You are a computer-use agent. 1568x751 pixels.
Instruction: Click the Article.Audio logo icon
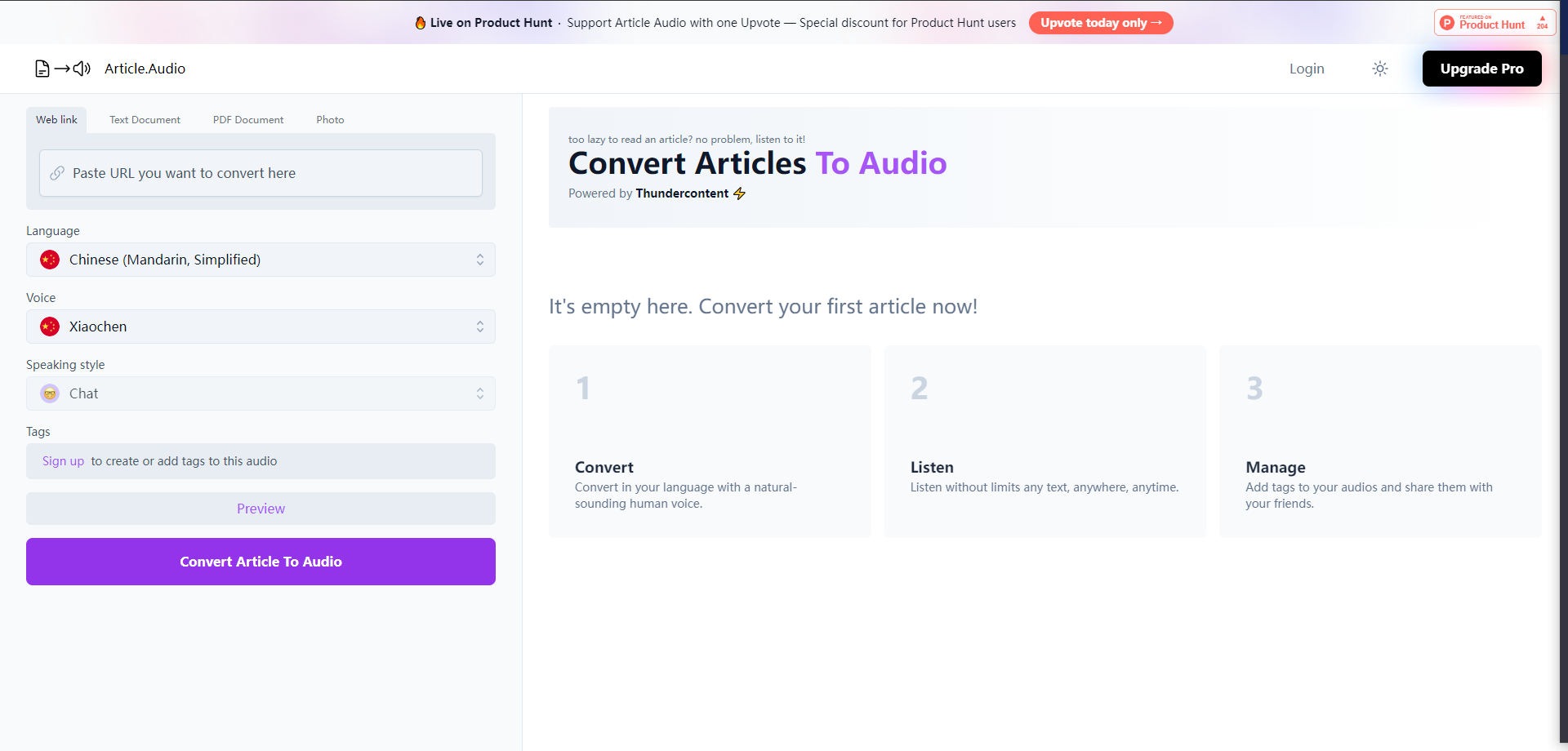42,69
